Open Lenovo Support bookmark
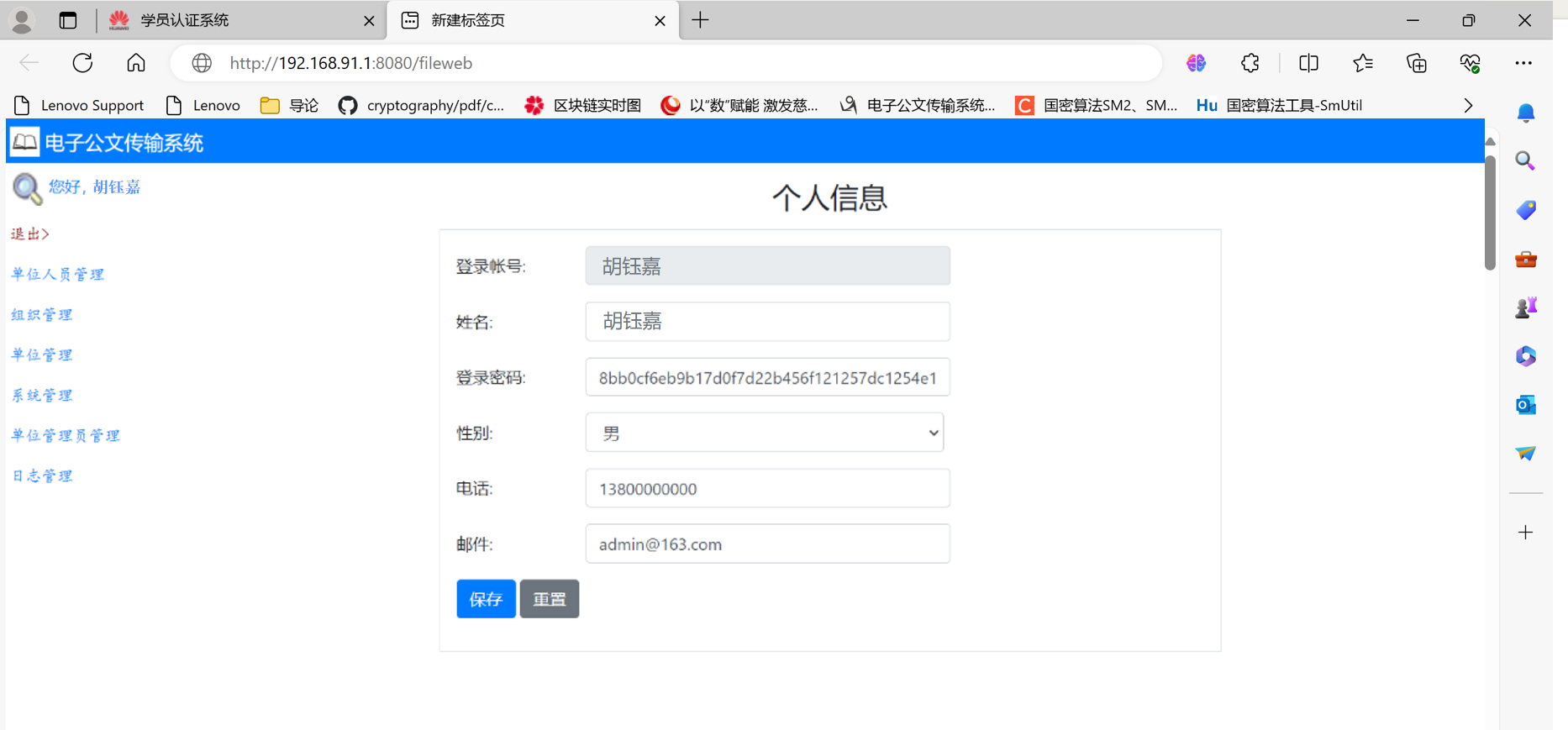The height and width of the screenshot is (730, 1568). (x=79, y=105)
